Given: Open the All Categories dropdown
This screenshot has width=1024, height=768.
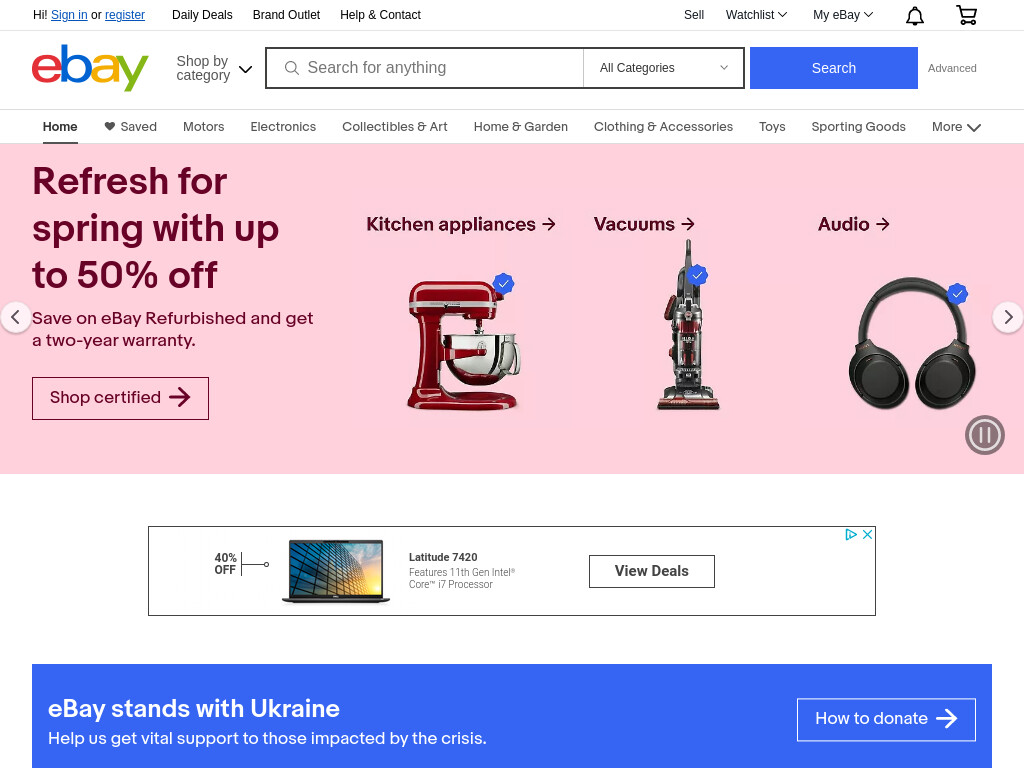Looking at the screenshot, I should tap(664, 68).
